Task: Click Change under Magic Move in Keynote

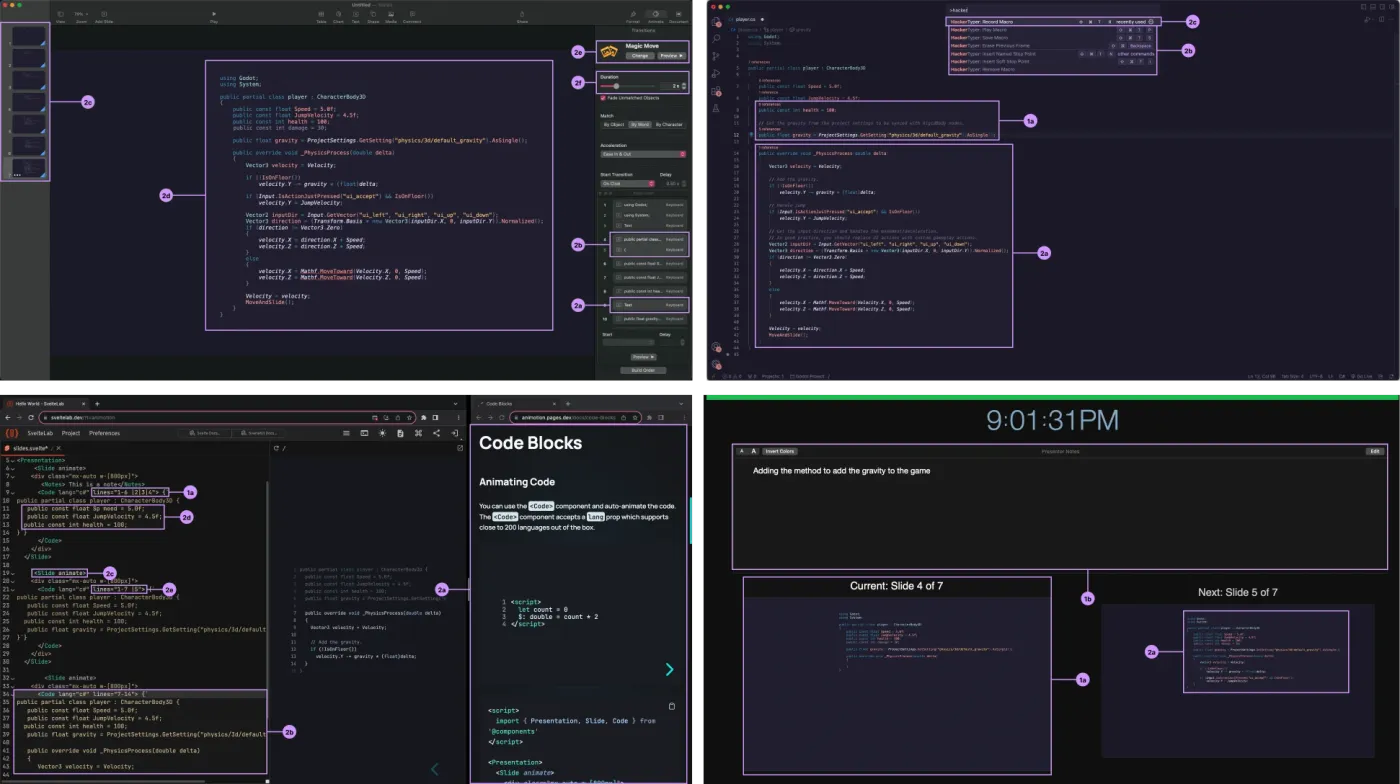Action: tap(639, 56)
